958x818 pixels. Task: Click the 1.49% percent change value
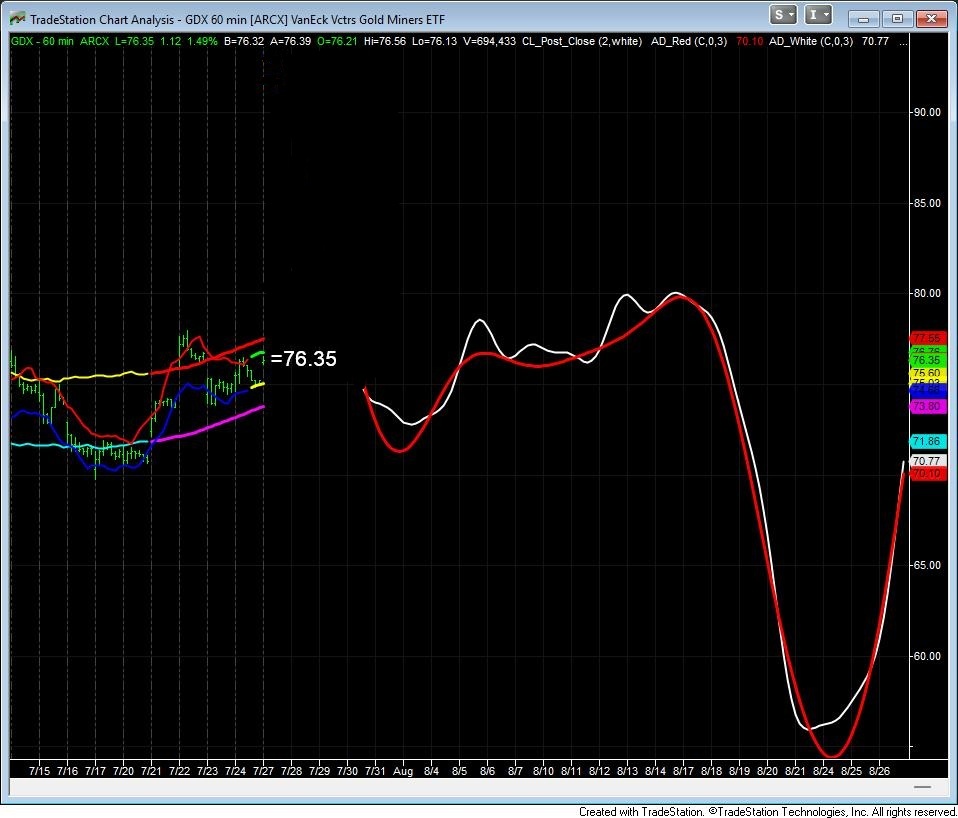202,42
